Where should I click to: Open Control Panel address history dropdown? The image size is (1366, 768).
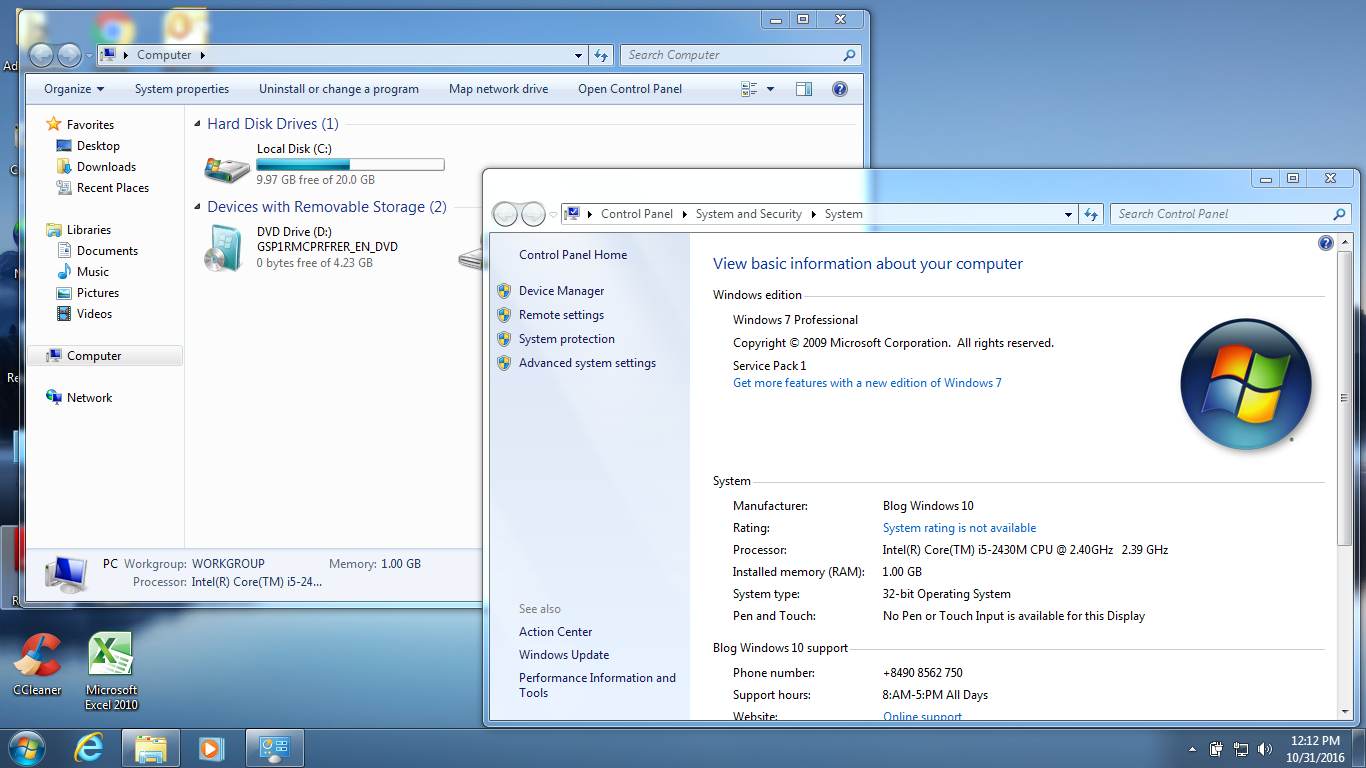pos(1069,214)
